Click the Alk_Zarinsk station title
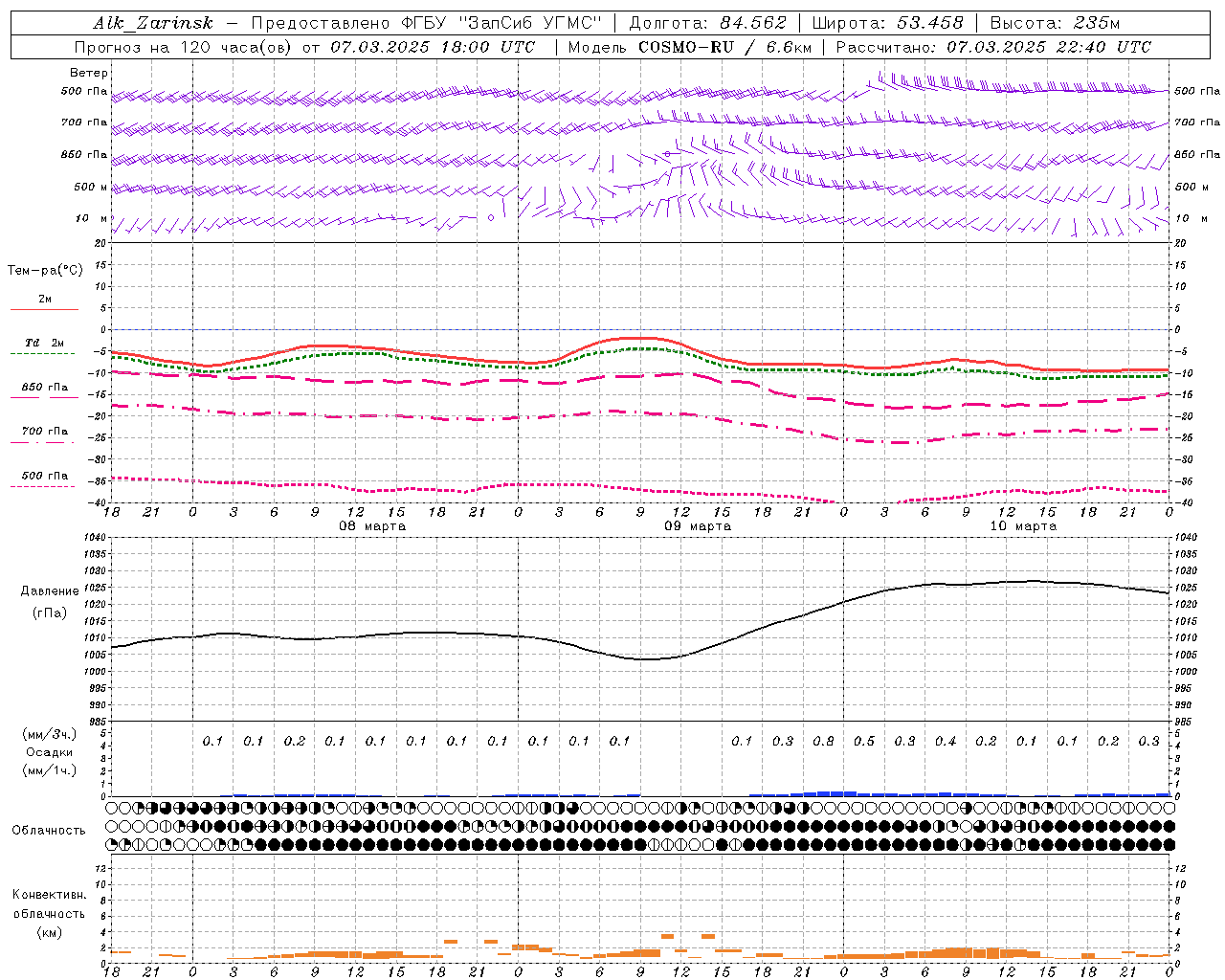 pos(153,24)
